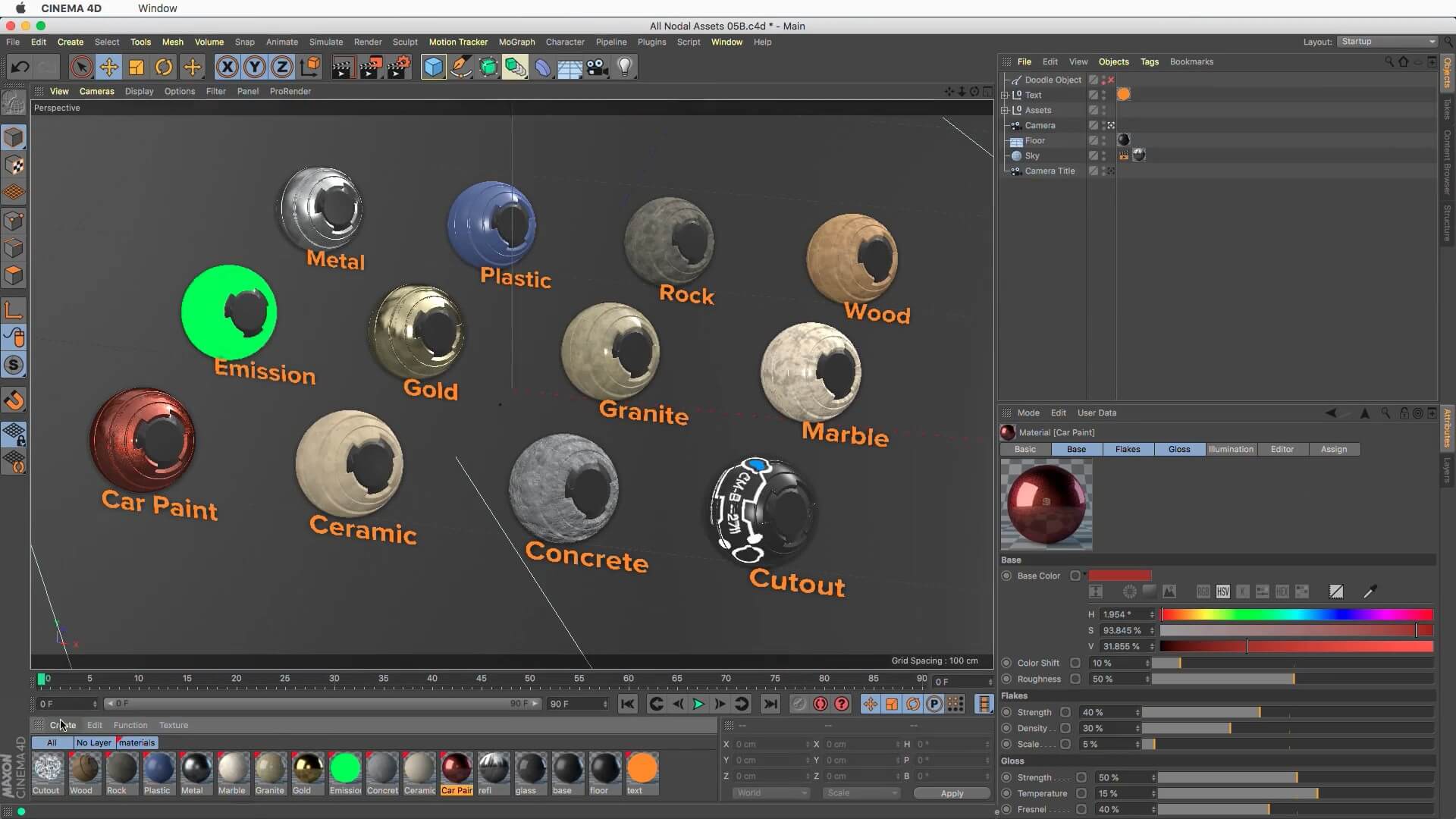Click the Render View clapperboard icon
The height and width of the screenshot is (819, 1456).
[343, 67]
